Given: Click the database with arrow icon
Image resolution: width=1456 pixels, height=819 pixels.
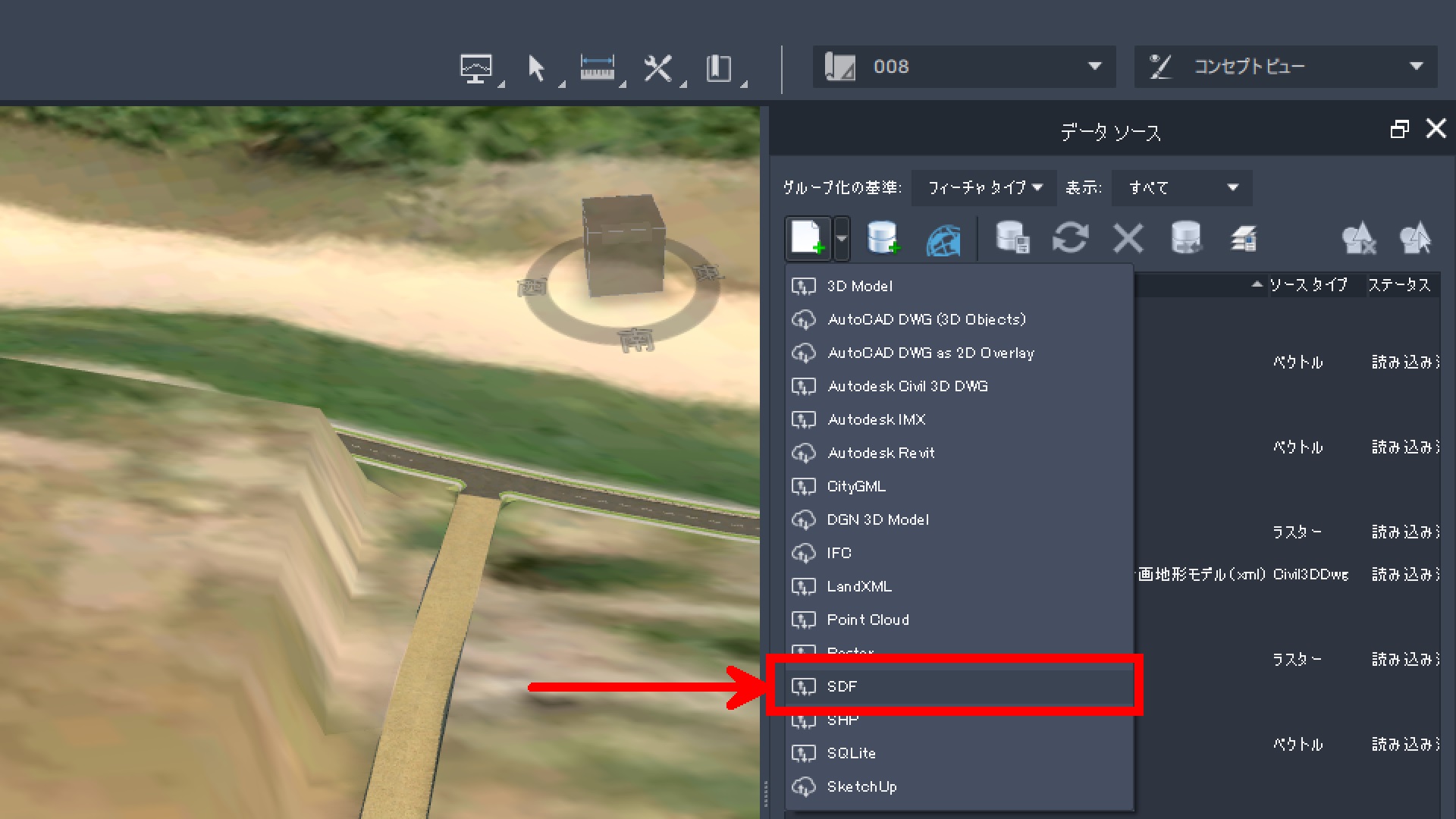Looking at the screenshot, I should tap(1187, 238).
